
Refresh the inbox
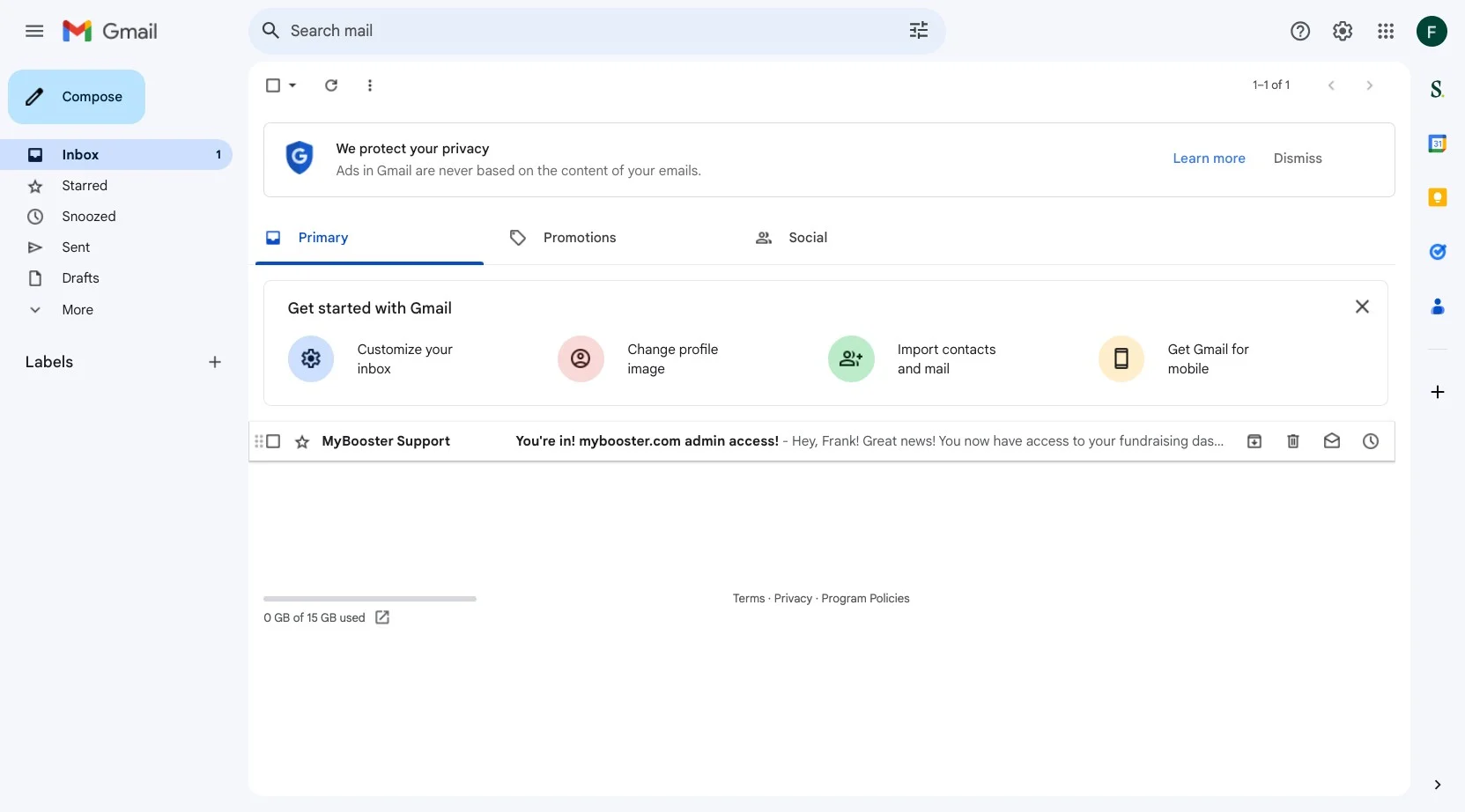[x=331, y=85]
